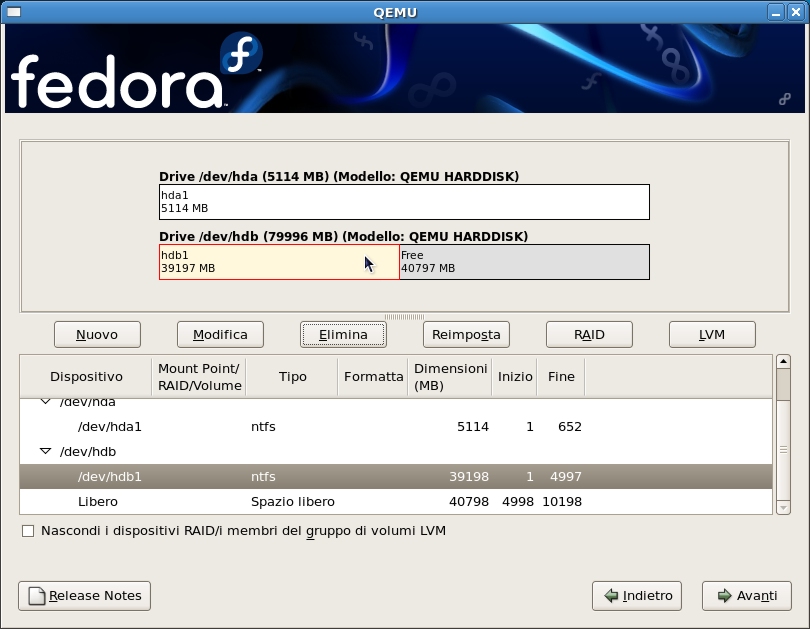Viewport: 810px width, 629px height.
Task: Click Drive /dev/hdb heading text
Action: point(344,237)
